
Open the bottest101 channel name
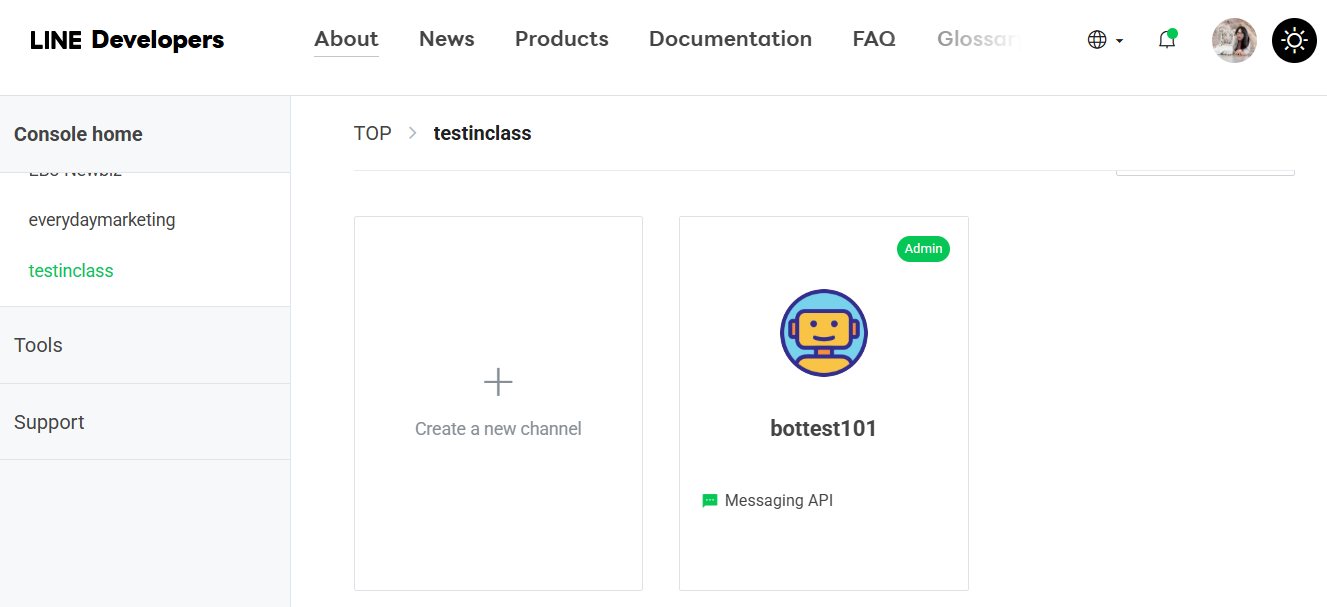click(x=824, y=429)
